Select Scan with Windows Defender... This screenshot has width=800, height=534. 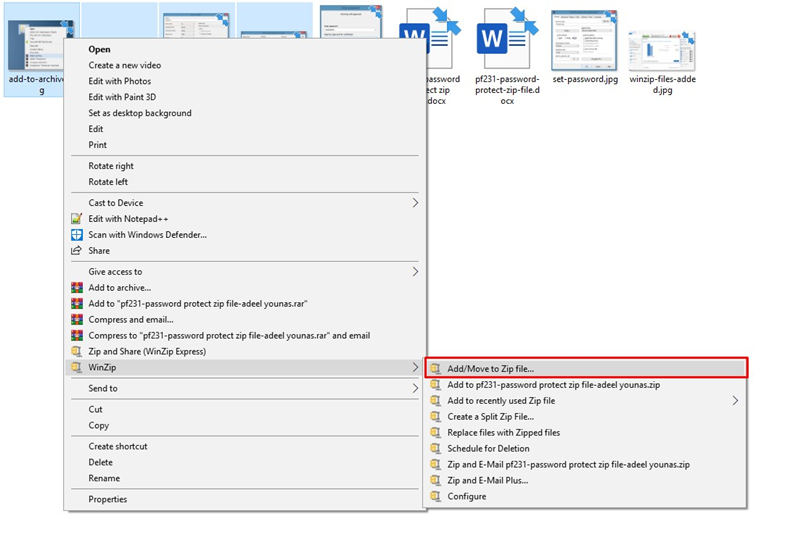147,235
